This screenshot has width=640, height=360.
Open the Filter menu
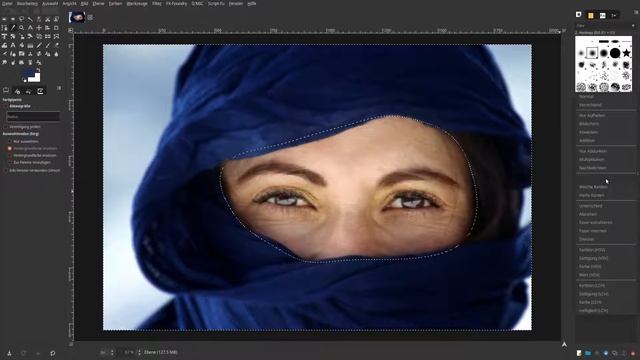tap(157, 3)
